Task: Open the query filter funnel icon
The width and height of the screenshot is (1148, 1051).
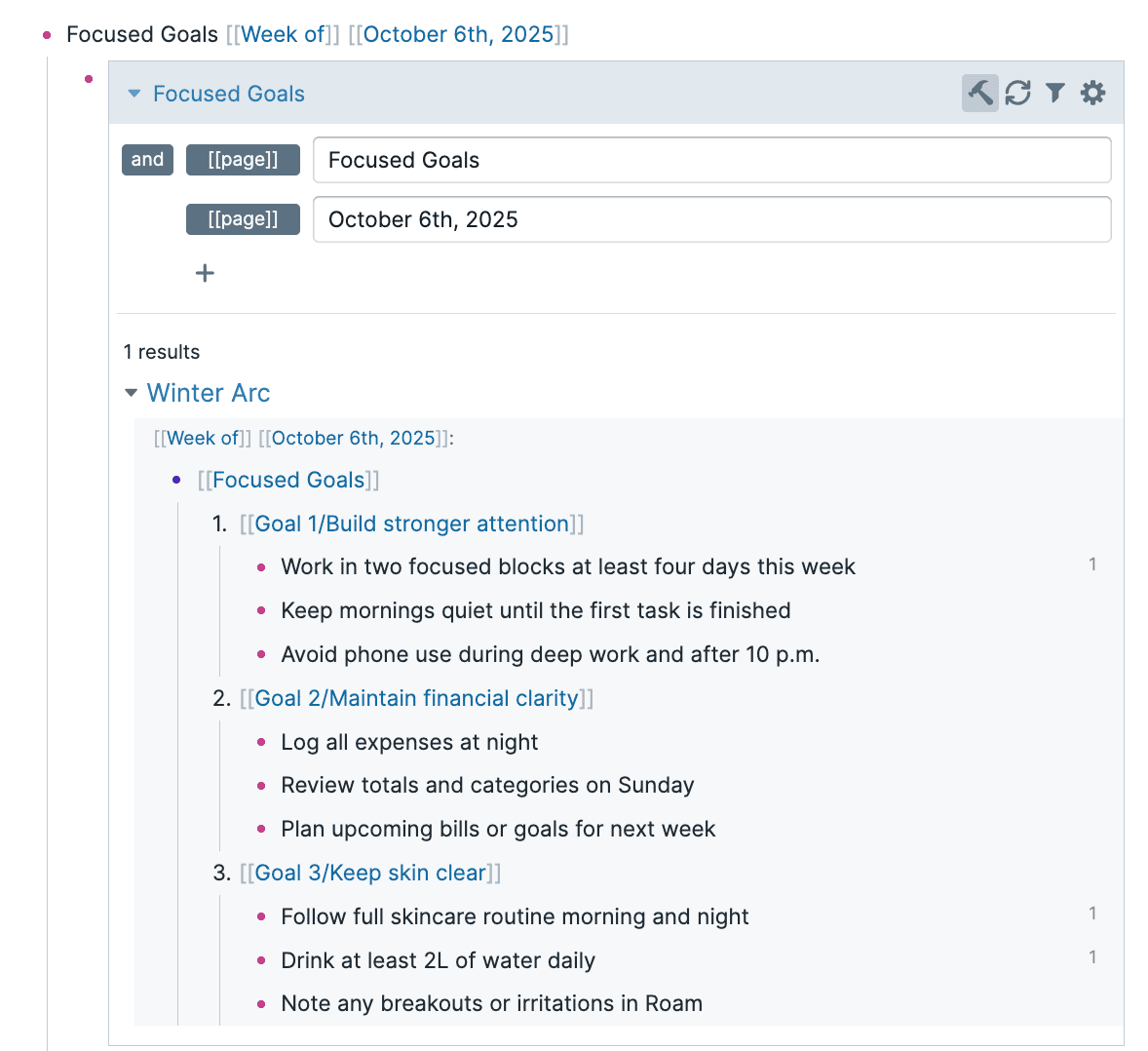Action: tap(1054, 93)
